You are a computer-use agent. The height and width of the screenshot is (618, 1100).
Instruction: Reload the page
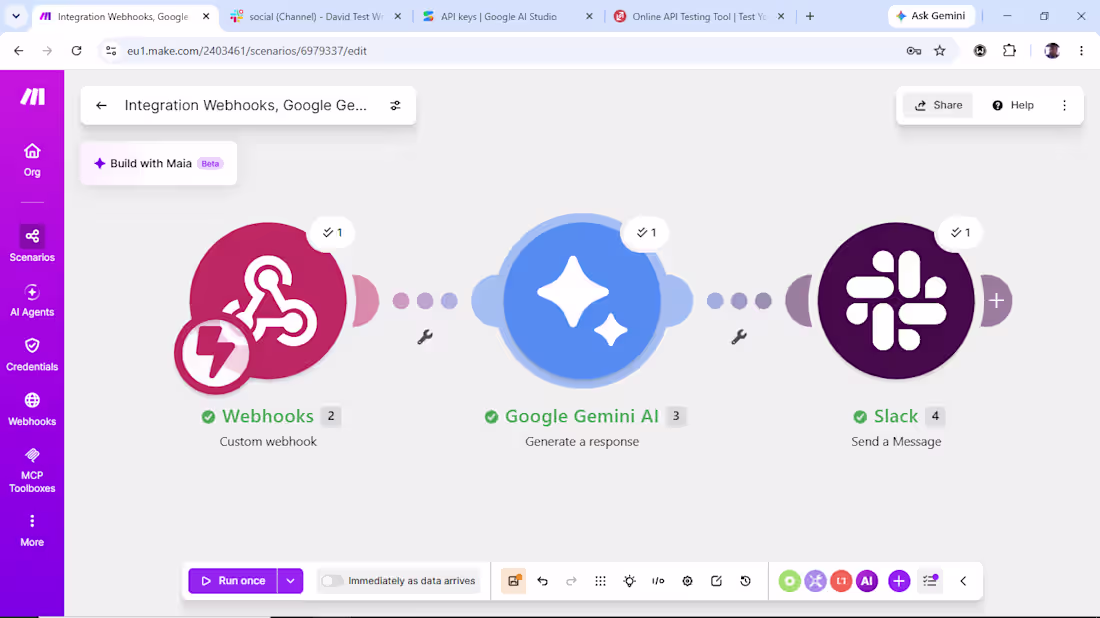(x=76, y=51)
